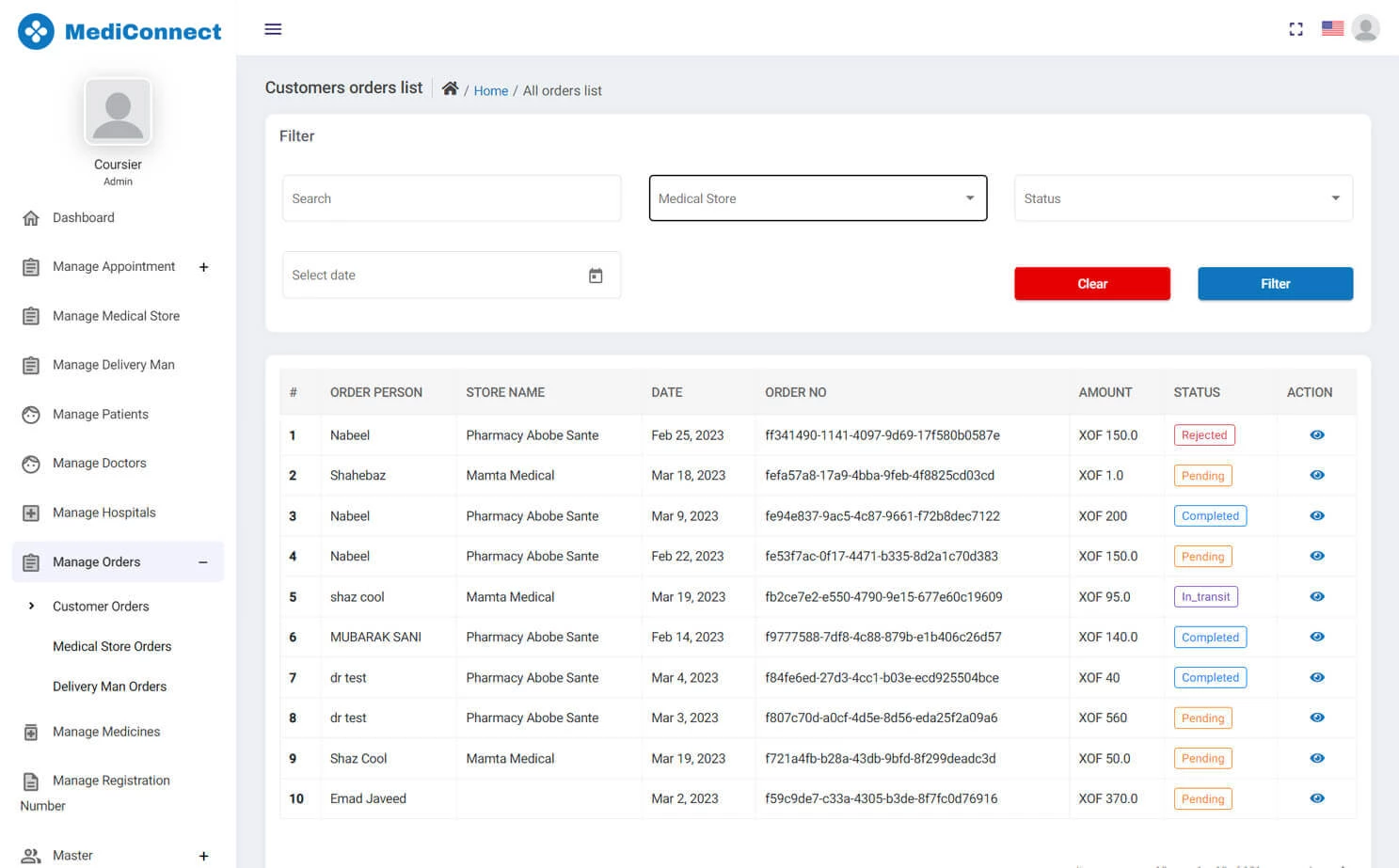Open the Dashboard from the sidebar
This screenshot has height=868, width=1399.
[x=83, y=217]
